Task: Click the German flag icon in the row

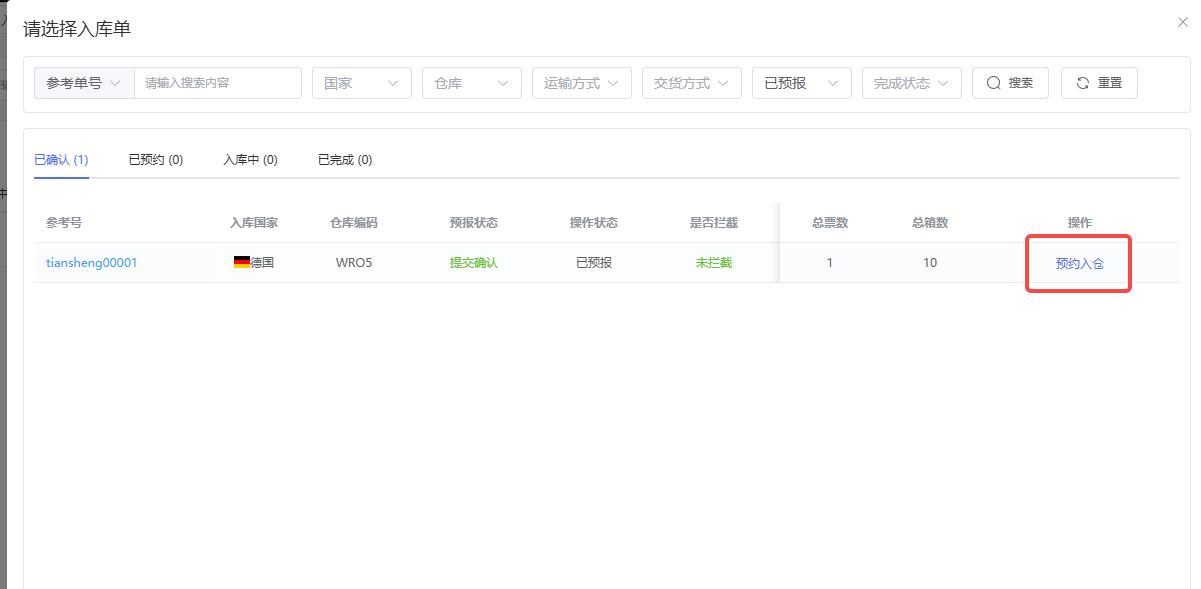Action: (x=241, y=262)
